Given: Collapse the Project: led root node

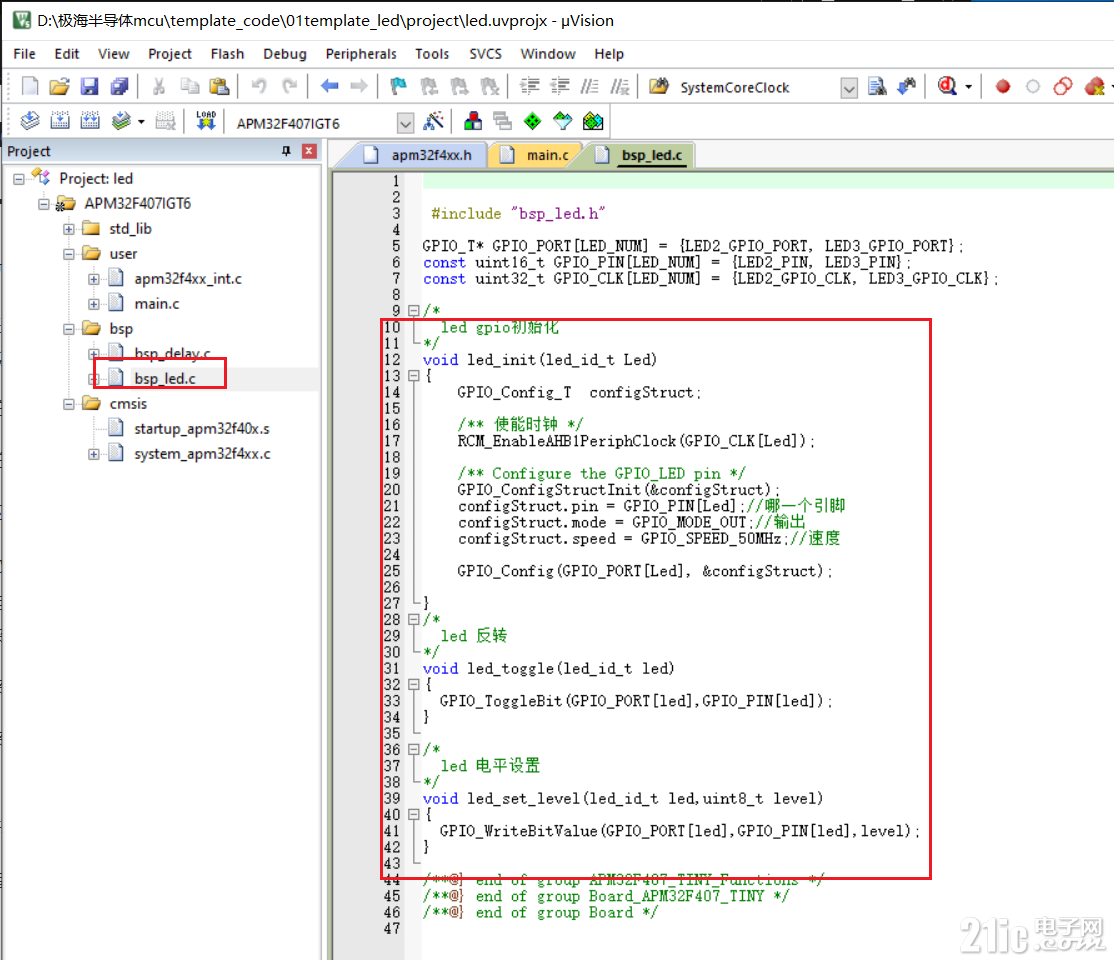Looking at the screenshot, I should point(18,179).
